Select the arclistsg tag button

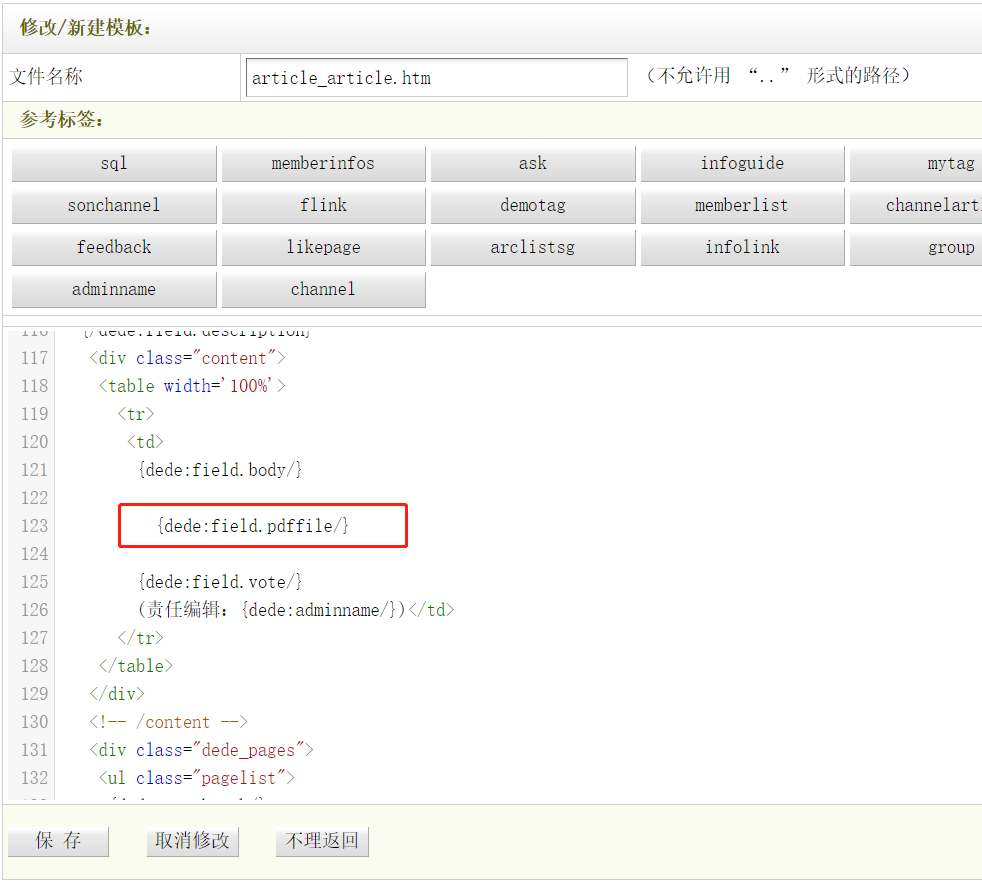coord(533,248)
